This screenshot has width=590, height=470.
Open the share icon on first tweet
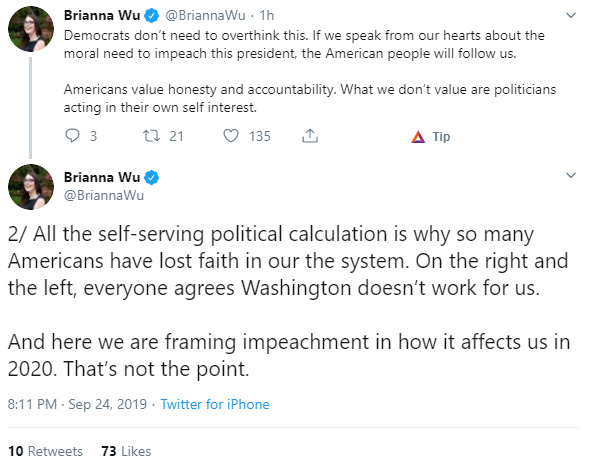[x=310, y=135]
